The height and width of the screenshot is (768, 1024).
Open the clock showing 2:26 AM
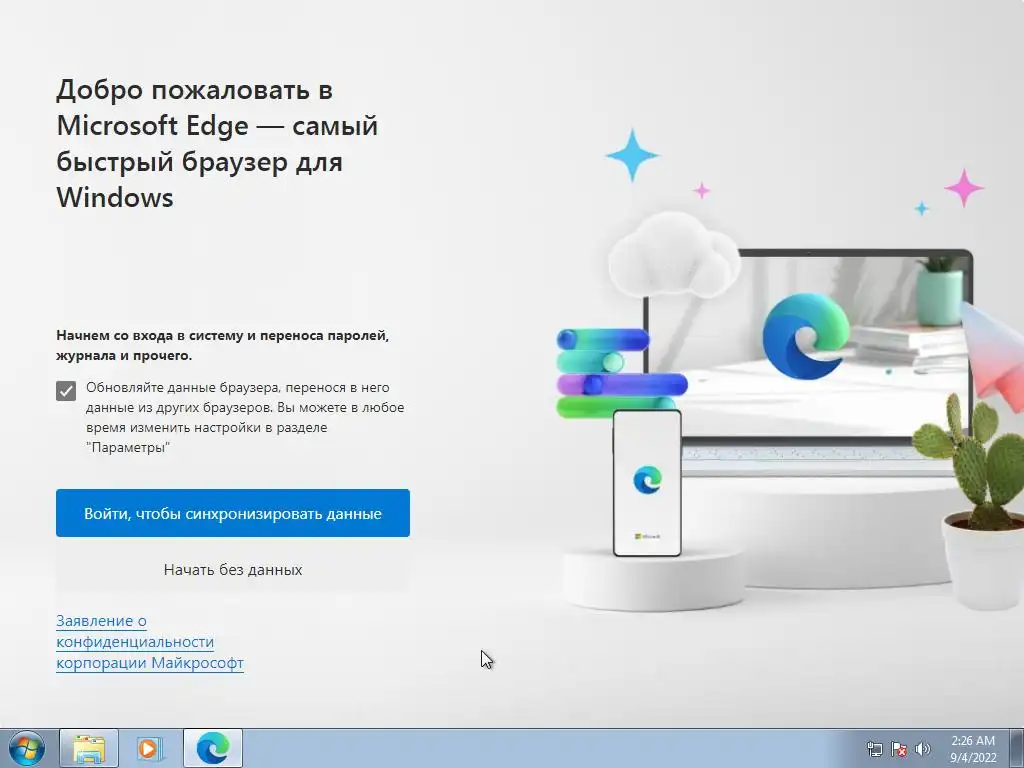point(973,749)
